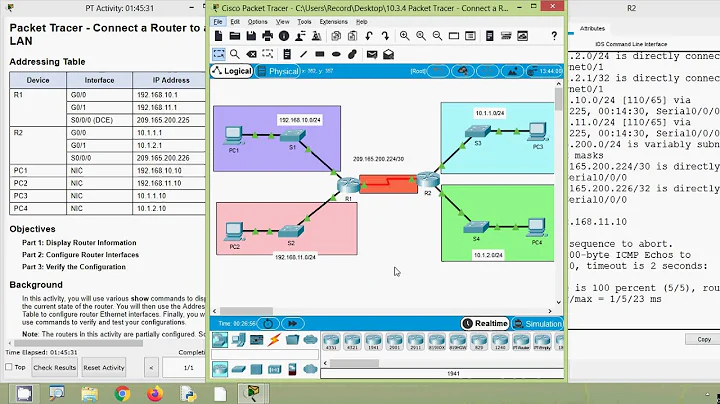Choose the Draw Line tool
The height and width of the screenshot is (404, 720).
click(x=304, y=54)
